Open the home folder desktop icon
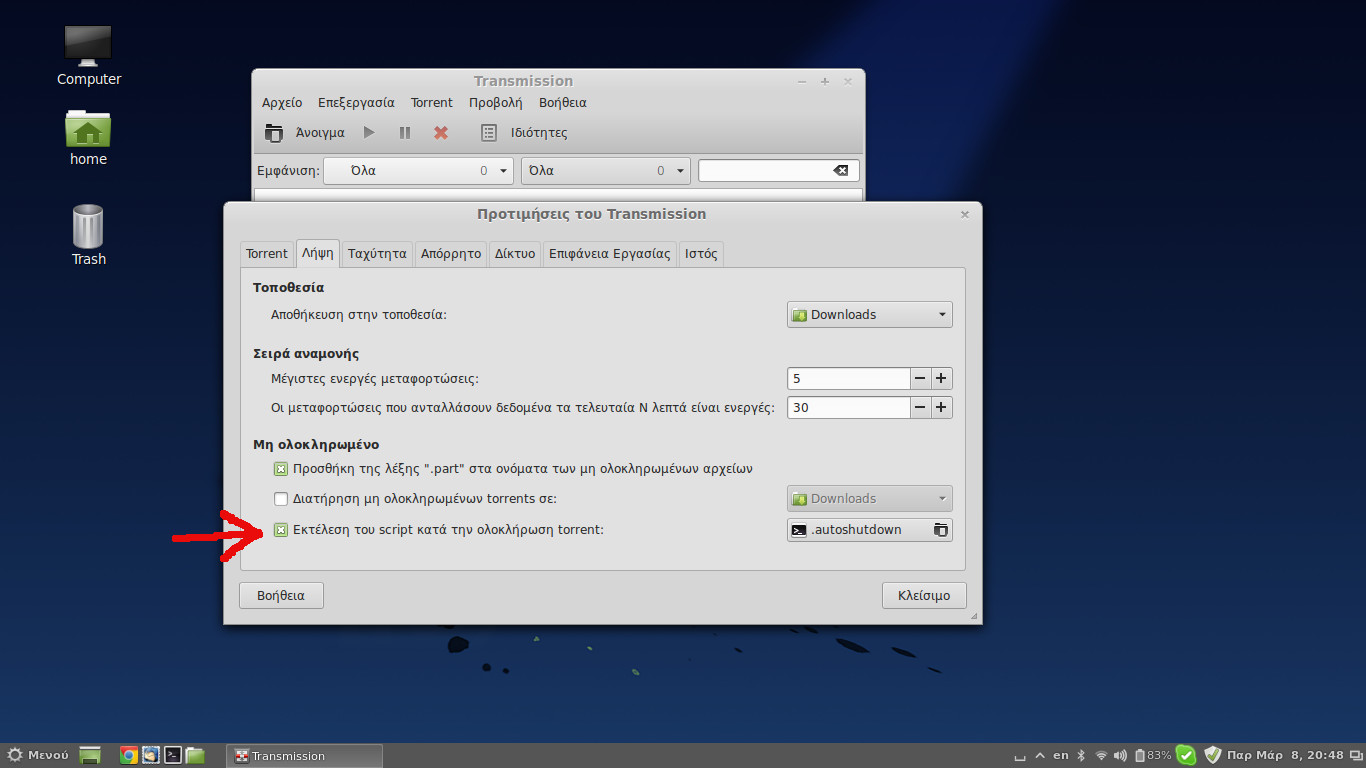The width and height of the screenshot is (1366, 768). pyautogui.click(x=88, y=128)
